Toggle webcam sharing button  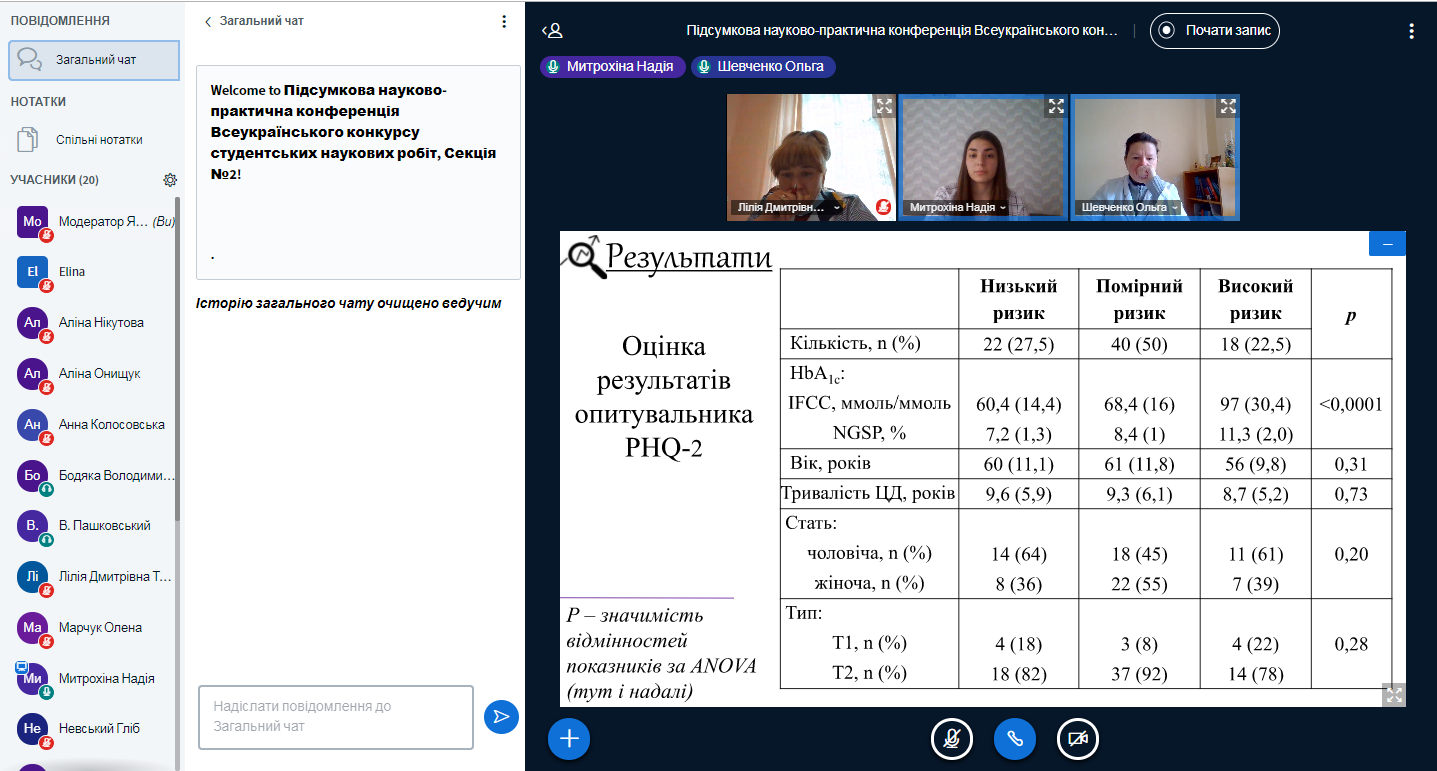pyautogui.click(x=1078, y=739)
